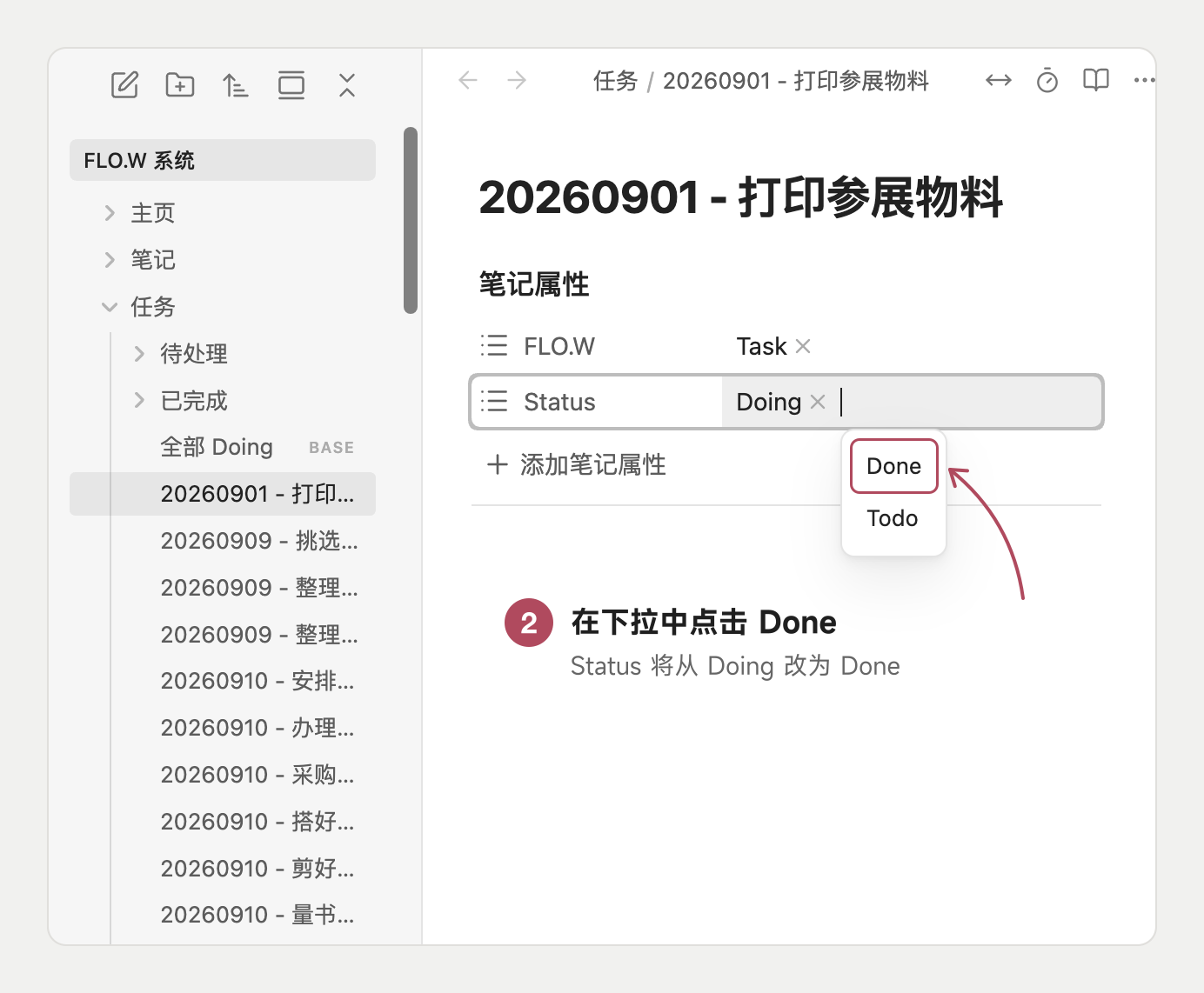Create a new note with the pencil icon
The height and width of the screenshot is (993, 1204).
pyautogui.click(x=124, y=85)
